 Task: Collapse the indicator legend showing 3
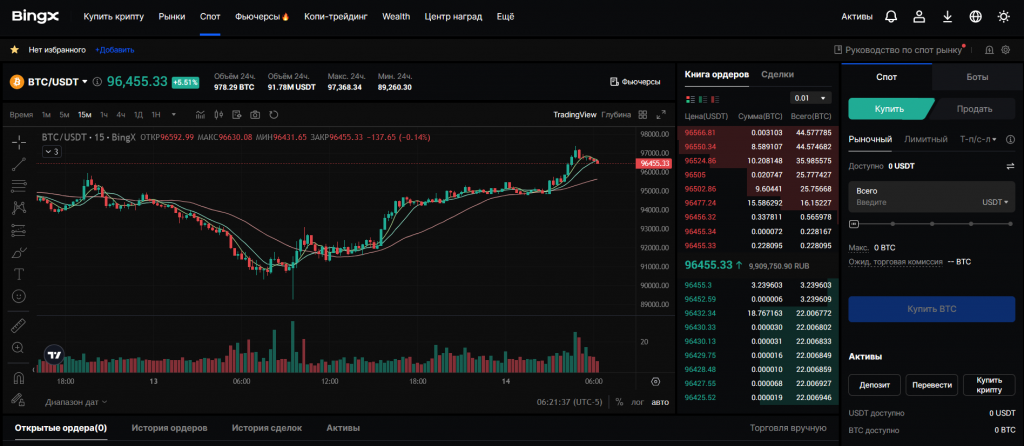coord(52,151)
